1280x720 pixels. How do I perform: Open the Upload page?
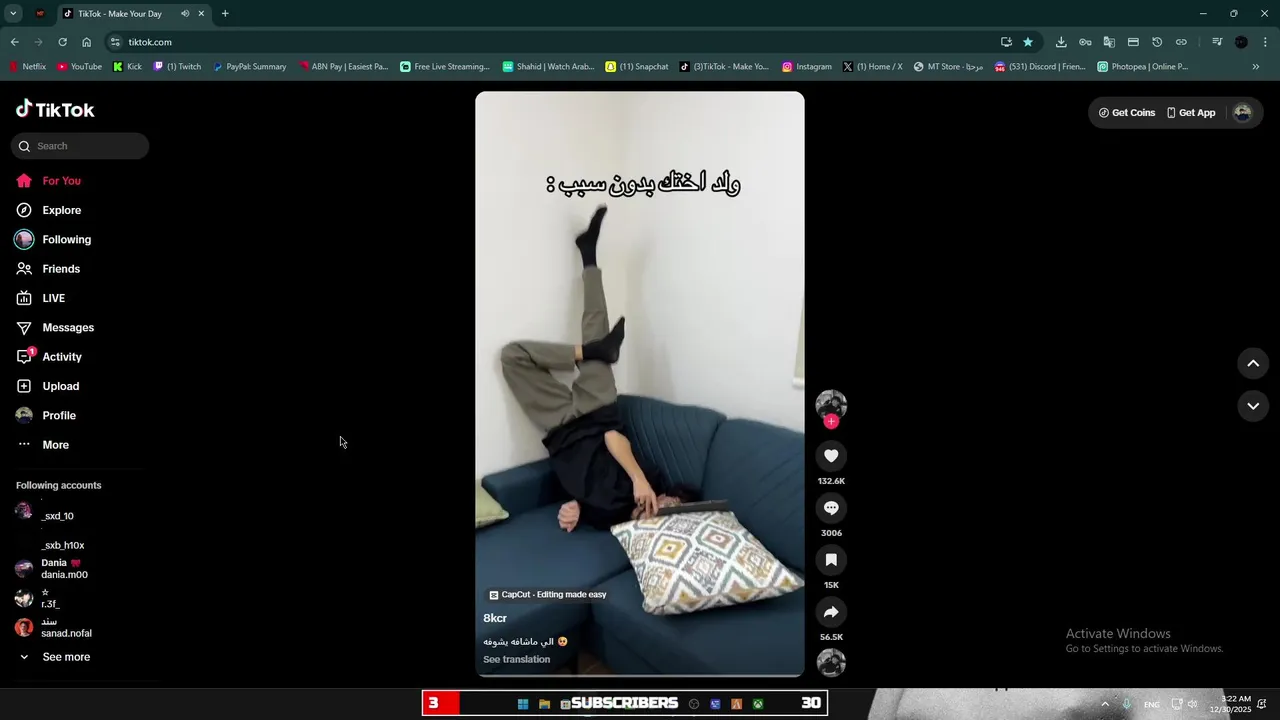pos(48,386)
